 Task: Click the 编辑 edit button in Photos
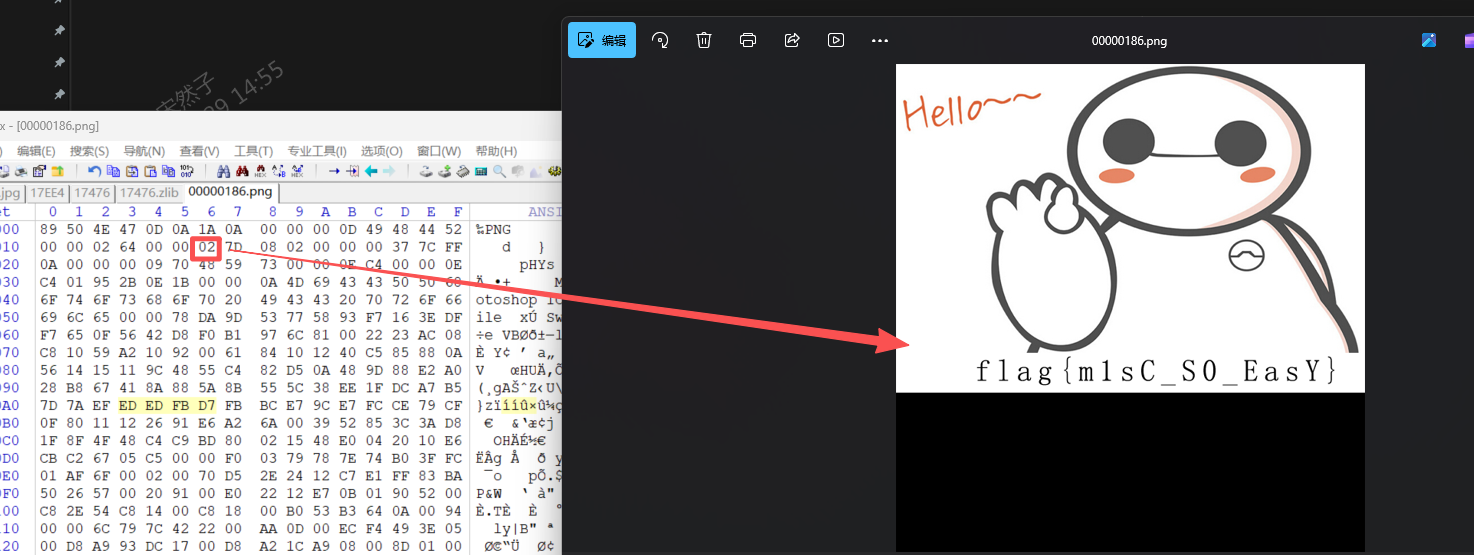tap(602, 40)
